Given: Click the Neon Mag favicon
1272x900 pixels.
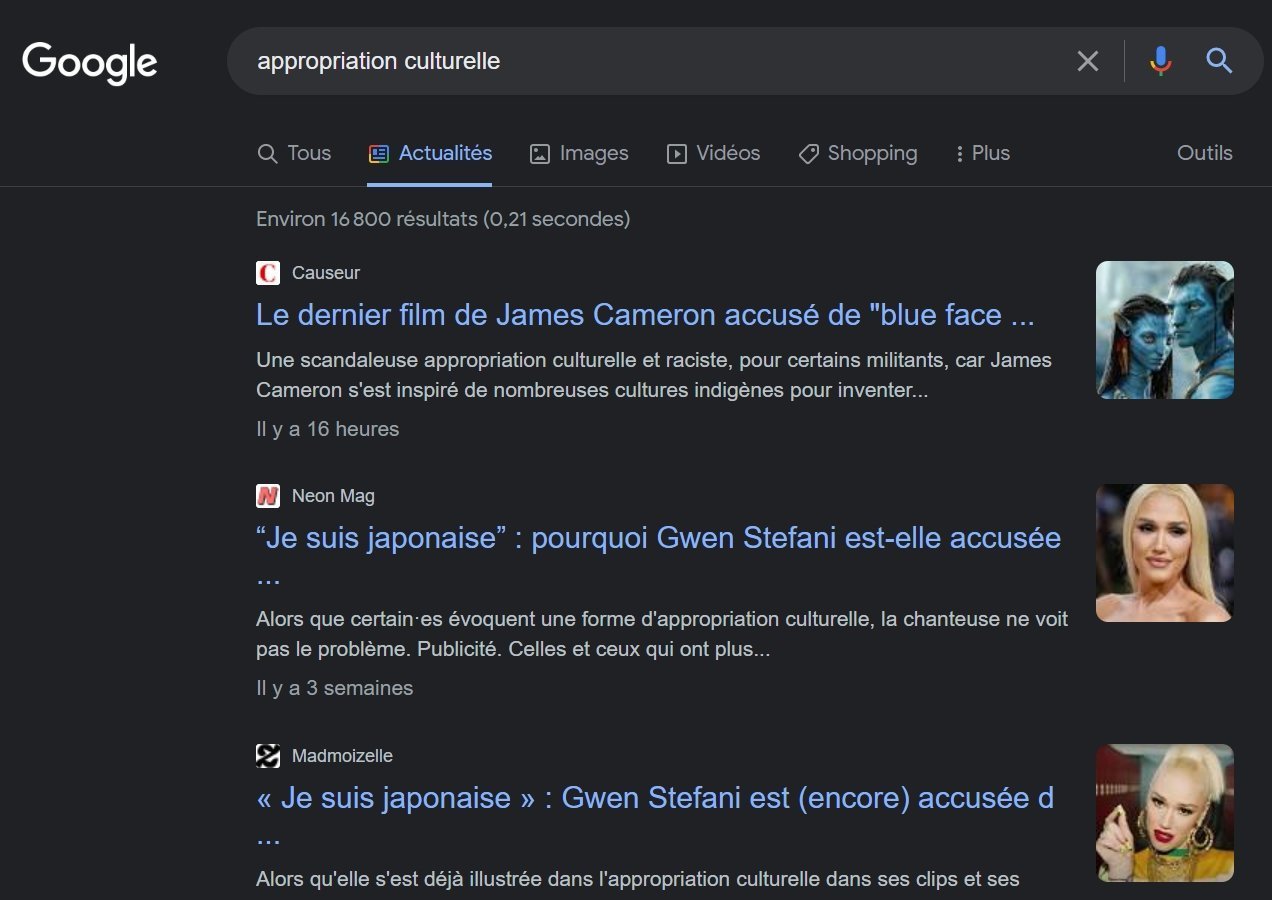Looking at the screenshot, I should [x=268, y=496].
